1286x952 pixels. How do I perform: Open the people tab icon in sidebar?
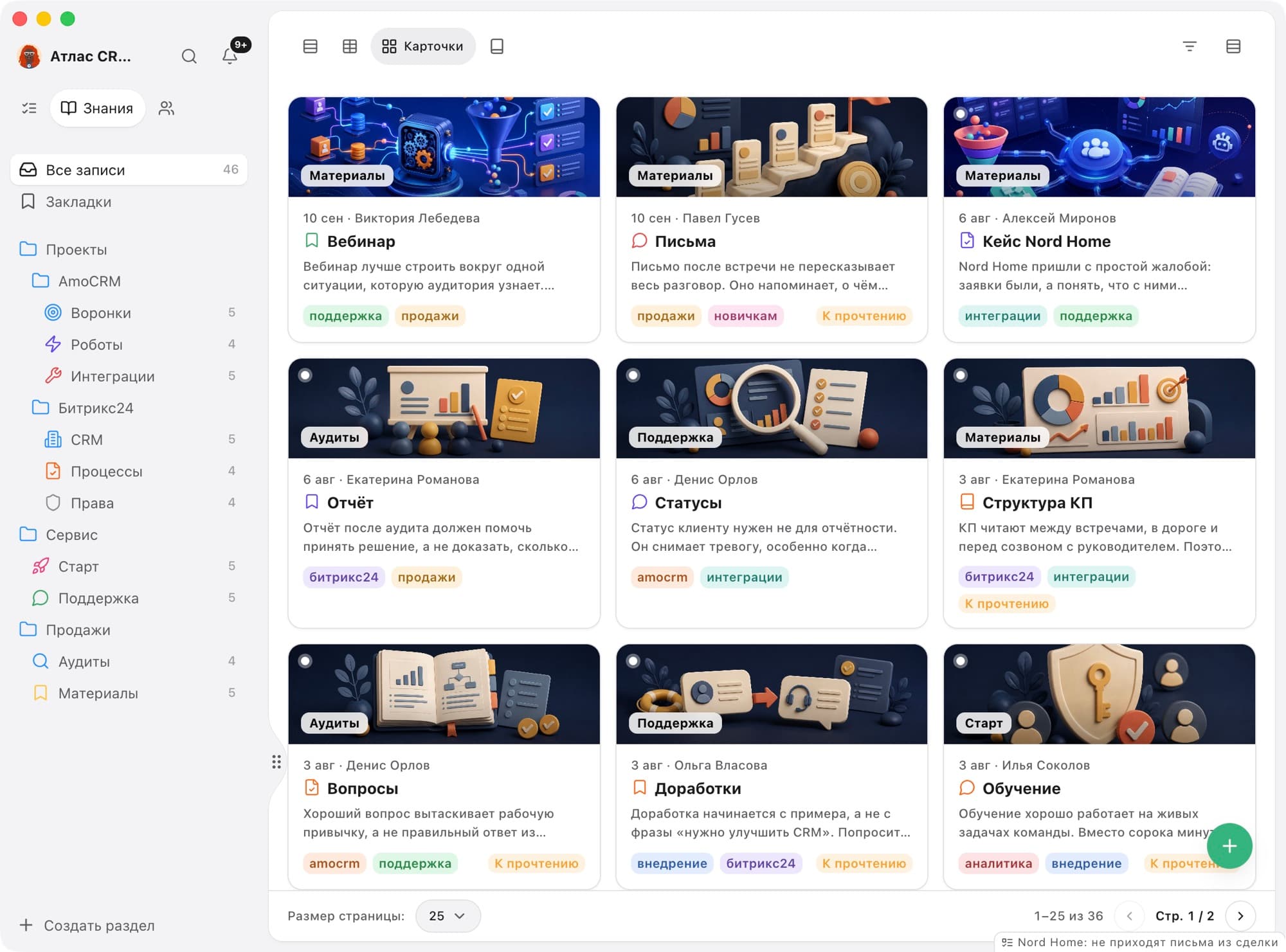(x=167, y=108)
